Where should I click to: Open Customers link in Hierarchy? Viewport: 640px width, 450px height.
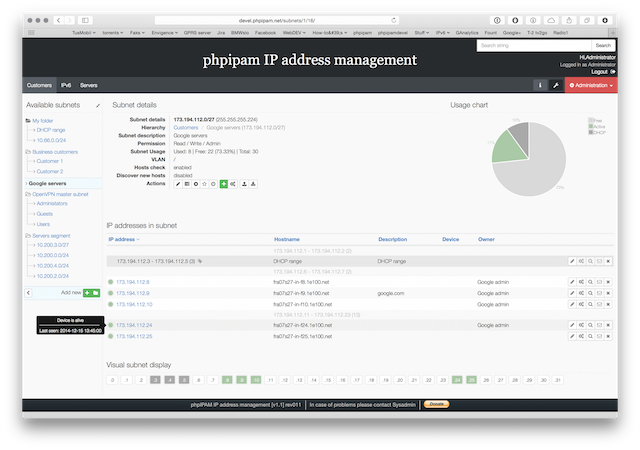click(x=186, y=128)
